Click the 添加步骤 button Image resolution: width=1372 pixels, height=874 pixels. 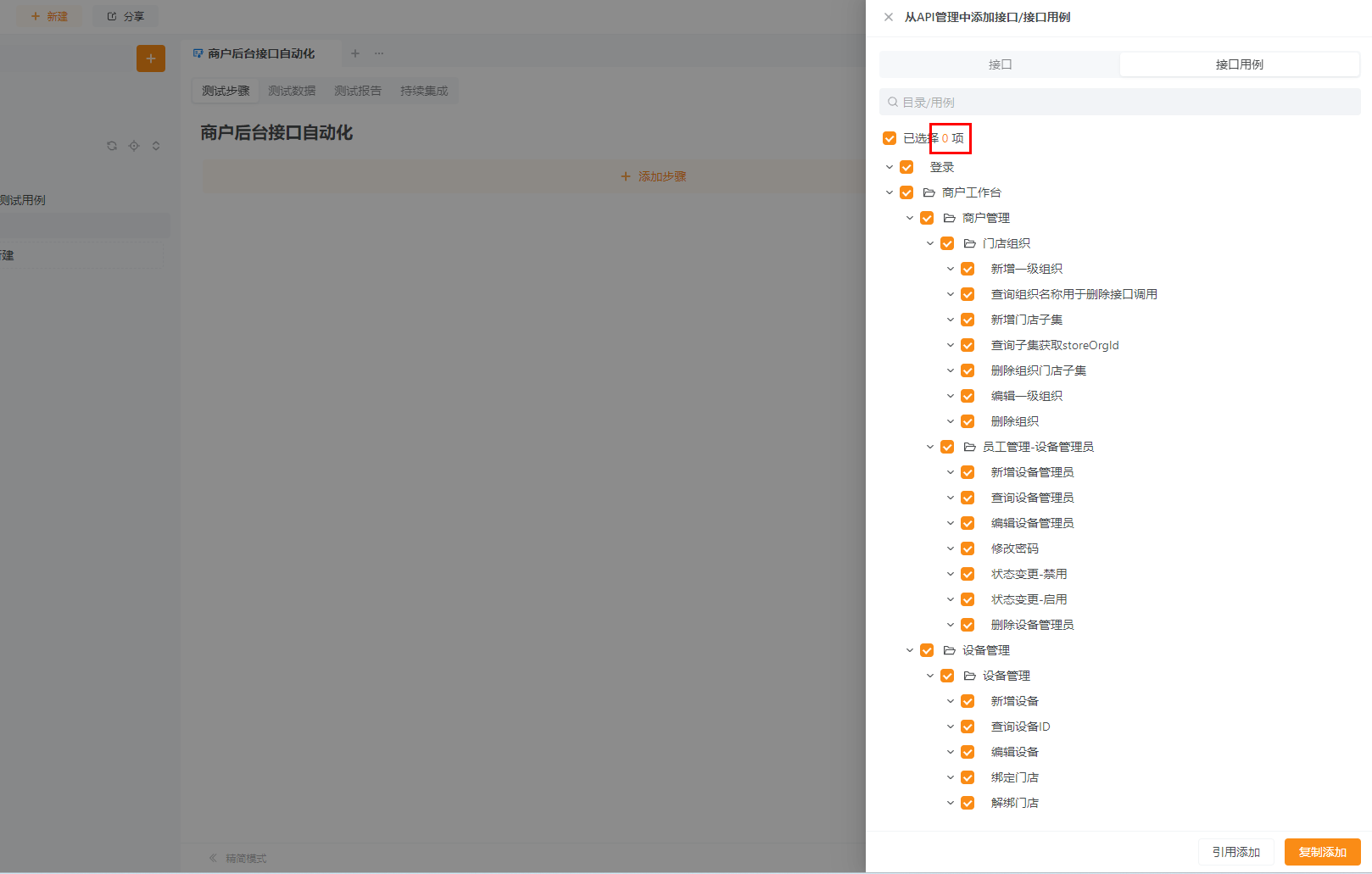[x=653, y=176]
